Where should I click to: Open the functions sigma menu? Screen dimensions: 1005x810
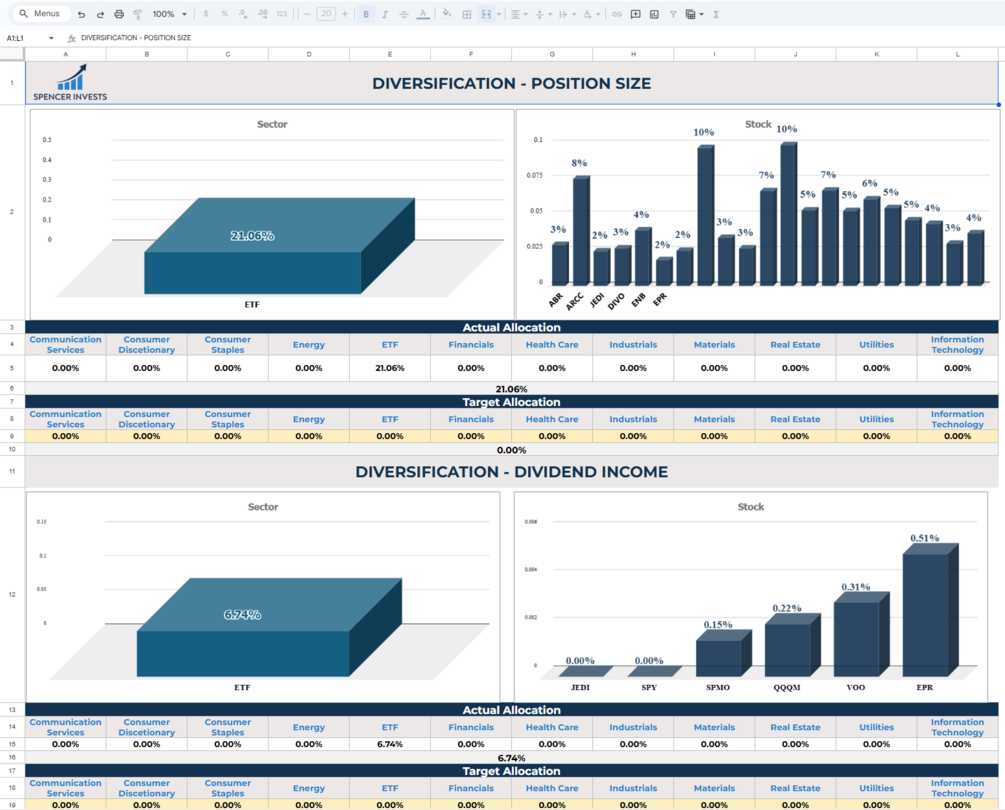(x=716, y=14)
